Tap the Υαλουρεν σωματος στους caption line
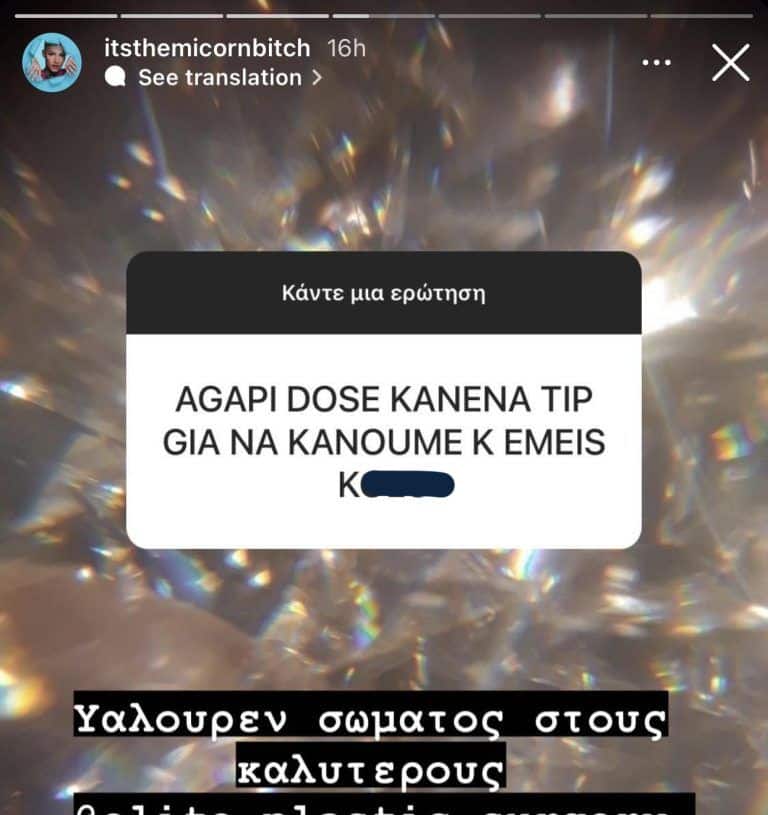The height and width of the screenshot is (815, 768). [x=370, y=719]
